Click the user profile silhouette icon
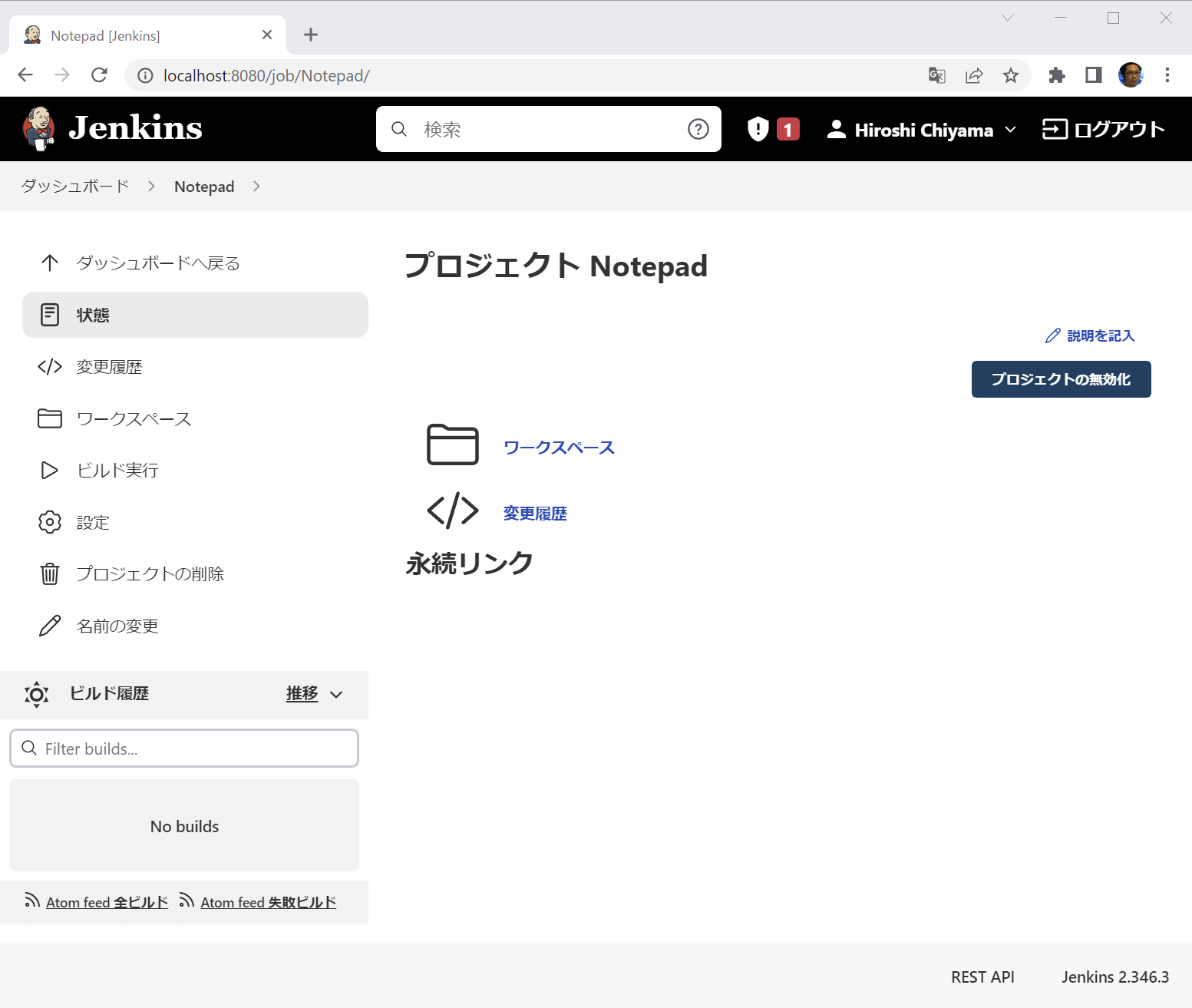 pos(836,129)
